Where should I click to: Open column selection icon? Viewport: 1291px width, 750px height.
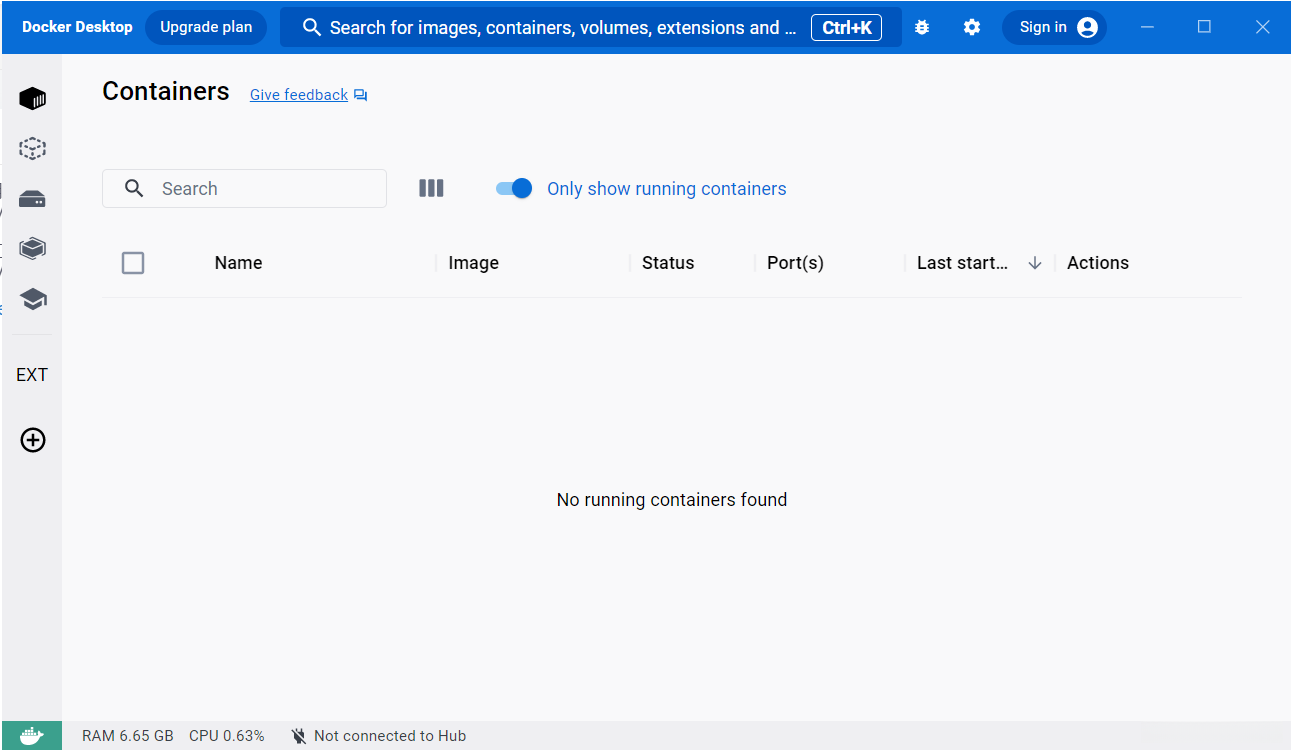coord(431,188)
